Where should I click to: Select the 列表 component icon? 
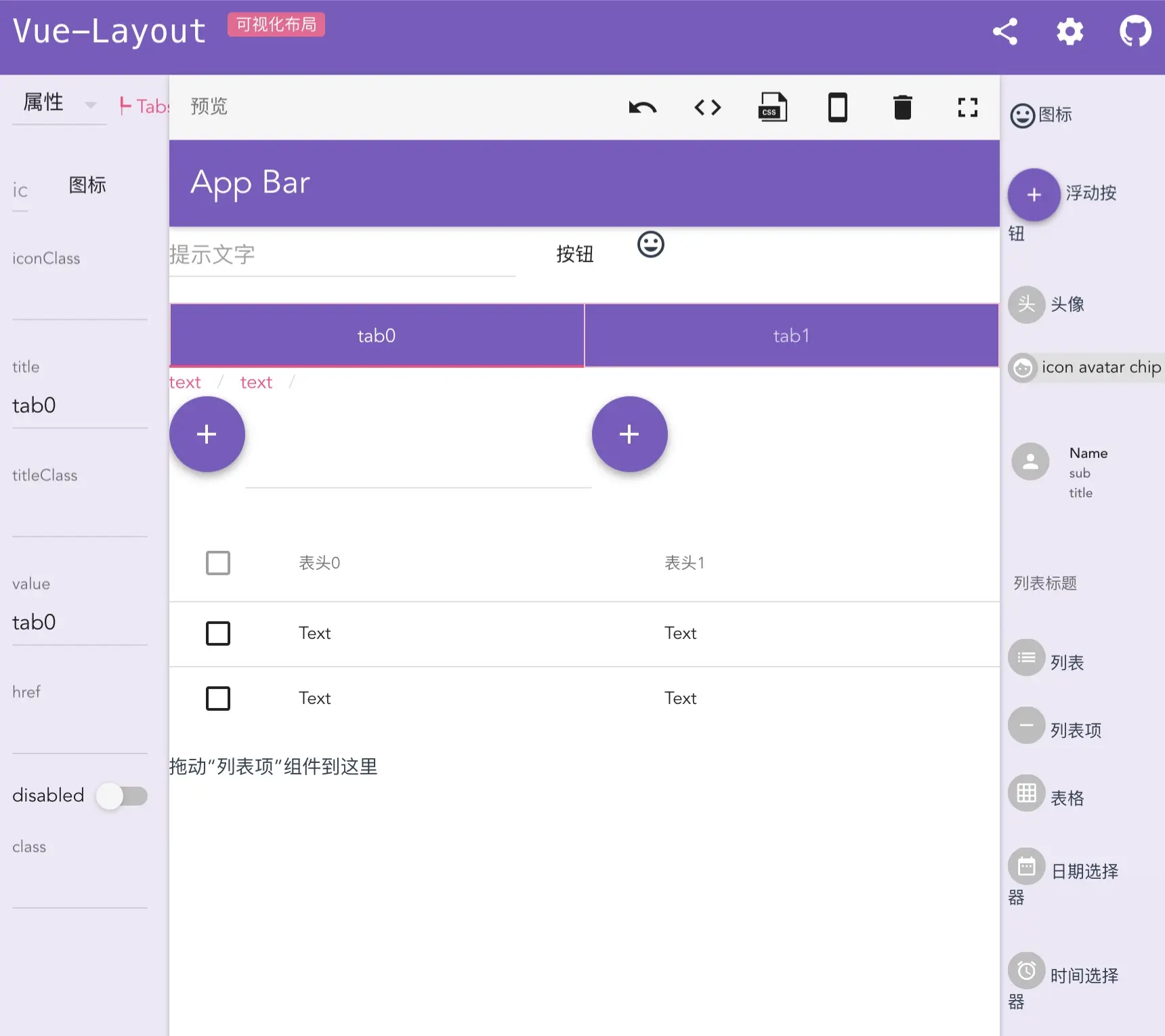click(x=1026, y=657)
